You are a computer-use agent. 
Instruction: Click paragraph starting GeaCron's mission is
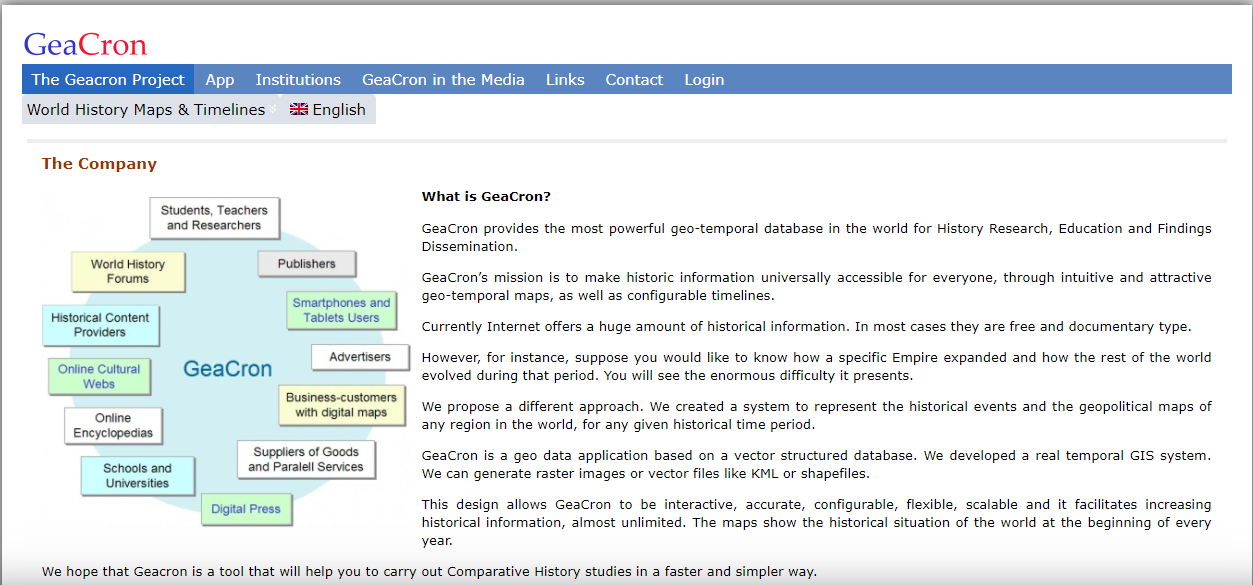click(x=816, y=286)
